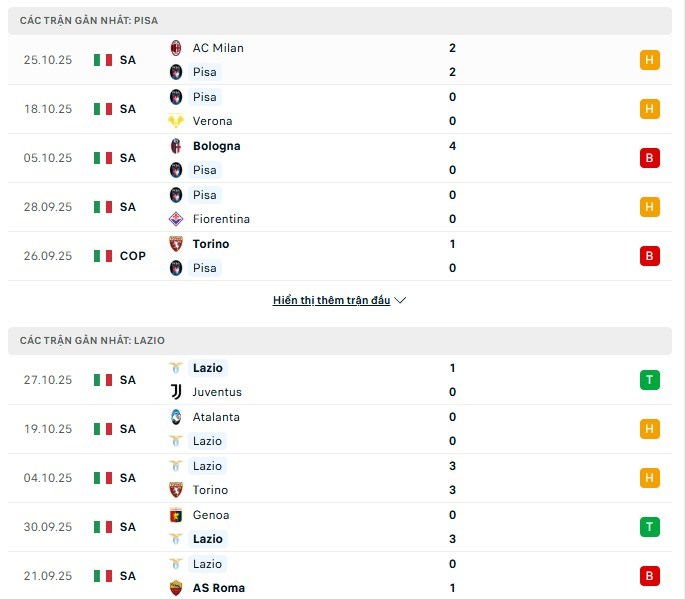Select the 'Các trận gần nhất: Pisa' header

(x=88, y=20)
